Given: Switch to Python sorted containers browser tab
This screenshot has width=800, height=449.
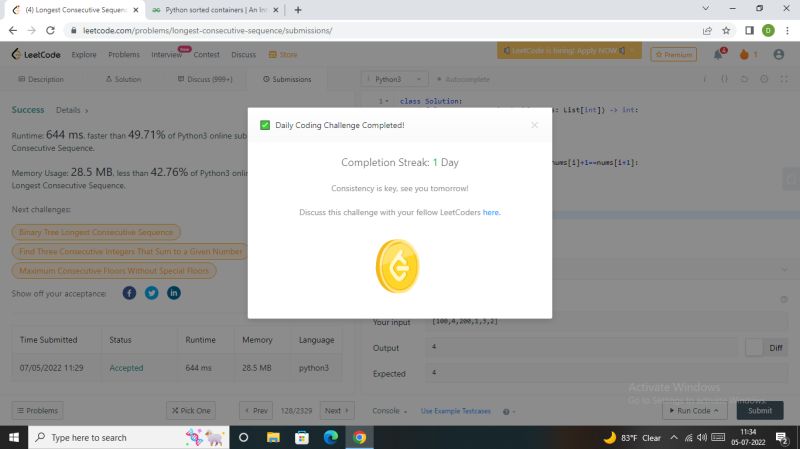Looking at the screenshot, I should 214,10.
